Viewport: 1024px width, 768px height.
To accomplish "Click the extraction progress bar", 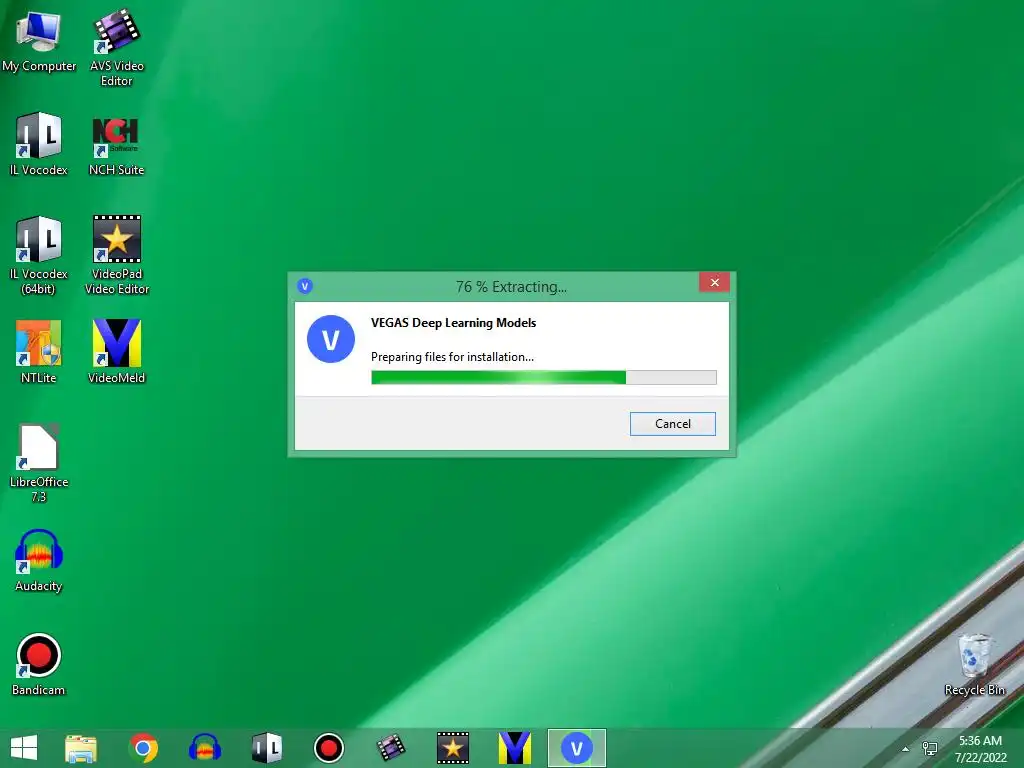I will (x=543, y=377).
